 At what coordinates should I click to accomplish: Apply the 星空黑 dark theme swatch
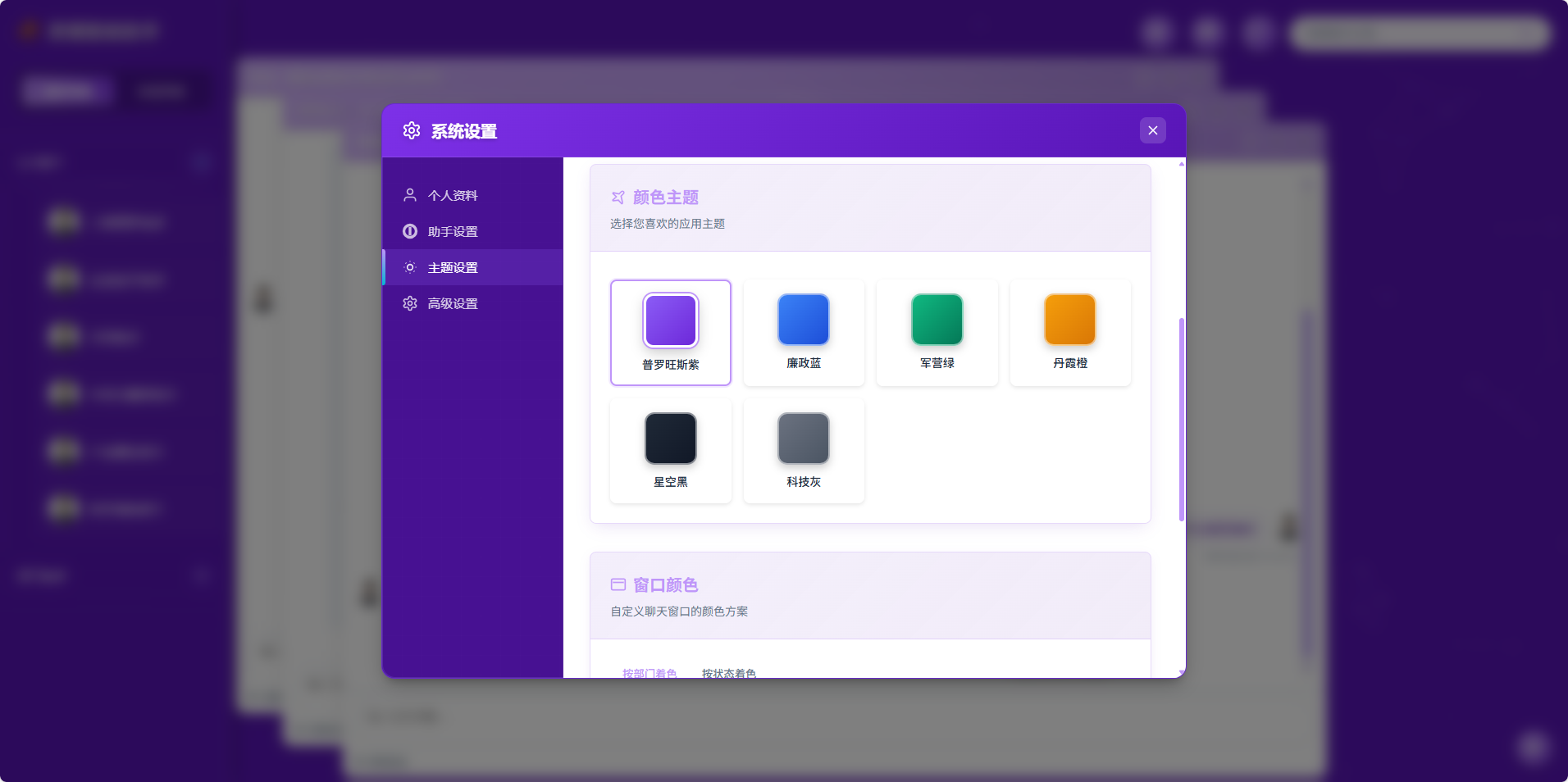coord(670,439)
